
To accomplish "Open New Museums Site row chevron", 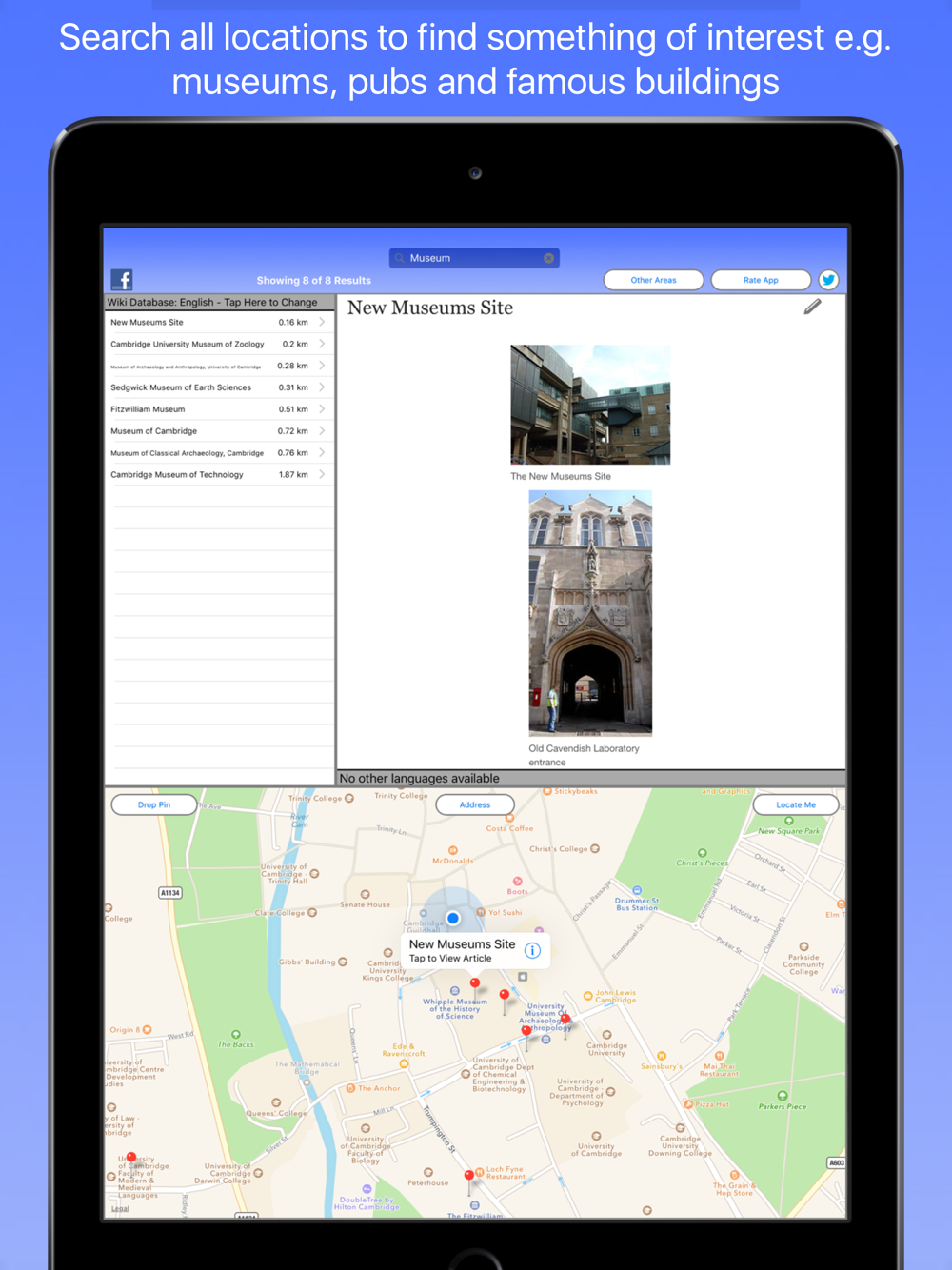I will 323,322.
